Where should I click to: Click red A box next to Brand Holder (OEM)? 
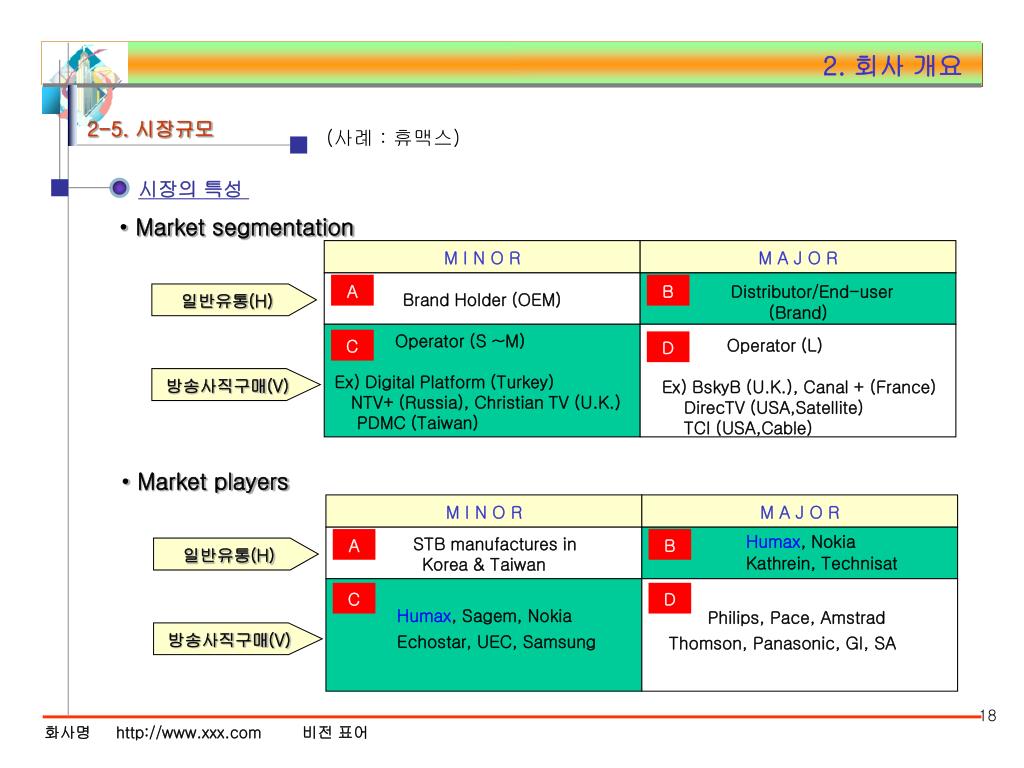(352, 291)
